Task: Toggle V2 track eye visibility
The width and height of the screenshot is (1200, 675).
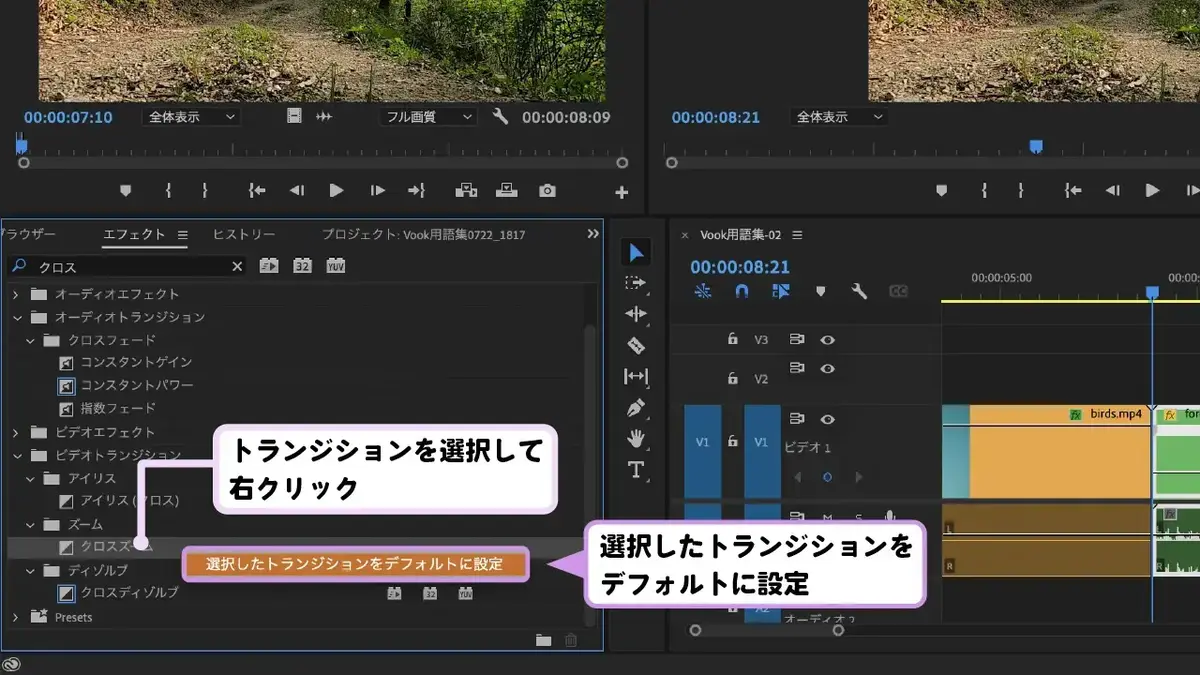Action: click(x=827, y=369)
